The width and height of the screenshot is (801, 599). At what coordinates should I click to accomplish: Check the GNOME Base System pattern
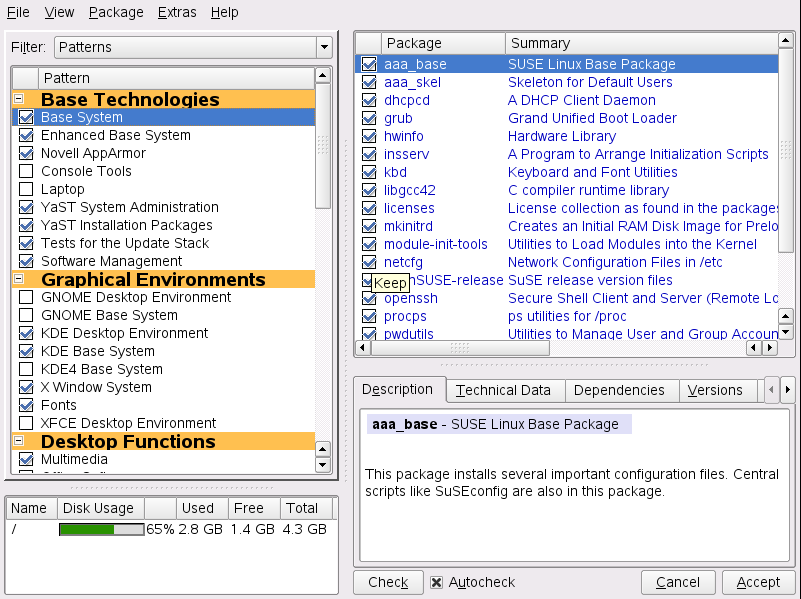[26, 315]
